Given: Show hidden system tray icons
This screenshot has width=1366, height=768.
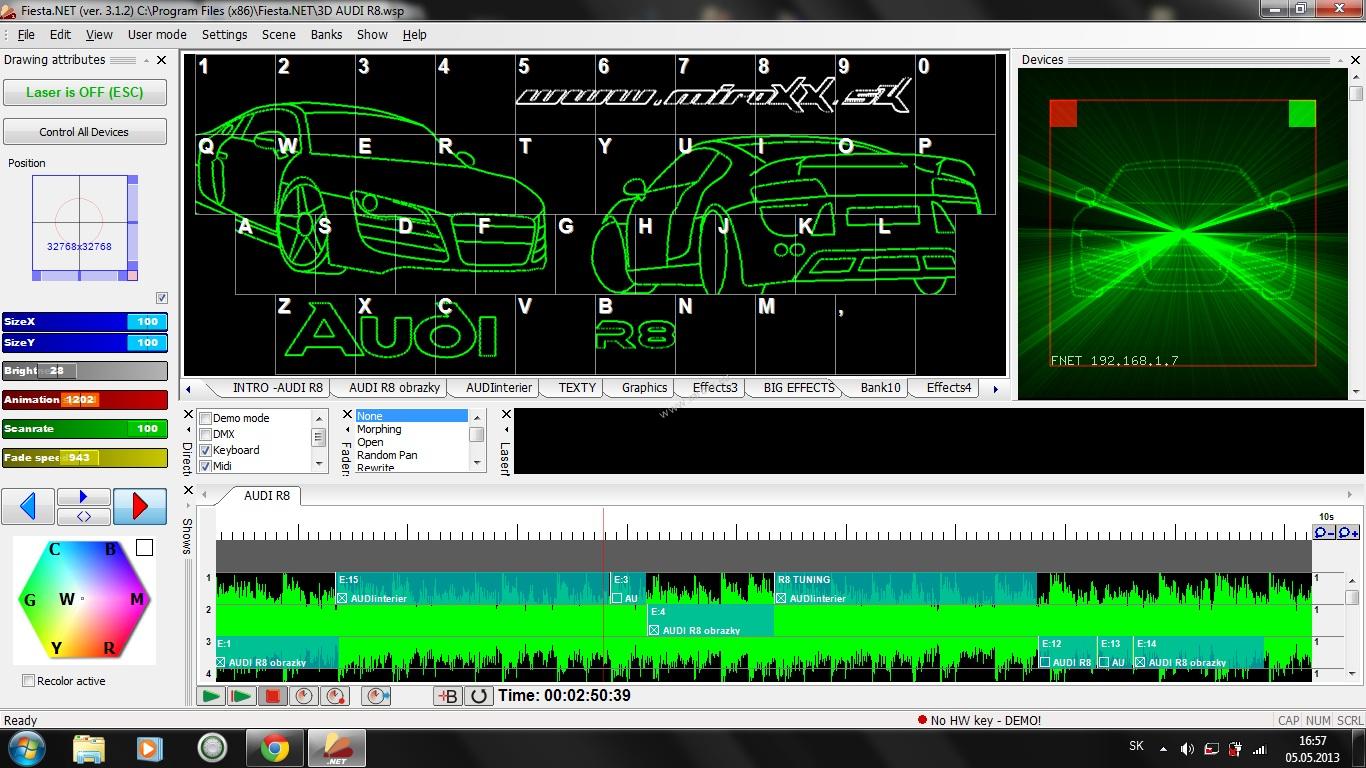Looking at the screenshot, I should [1163, 749].
